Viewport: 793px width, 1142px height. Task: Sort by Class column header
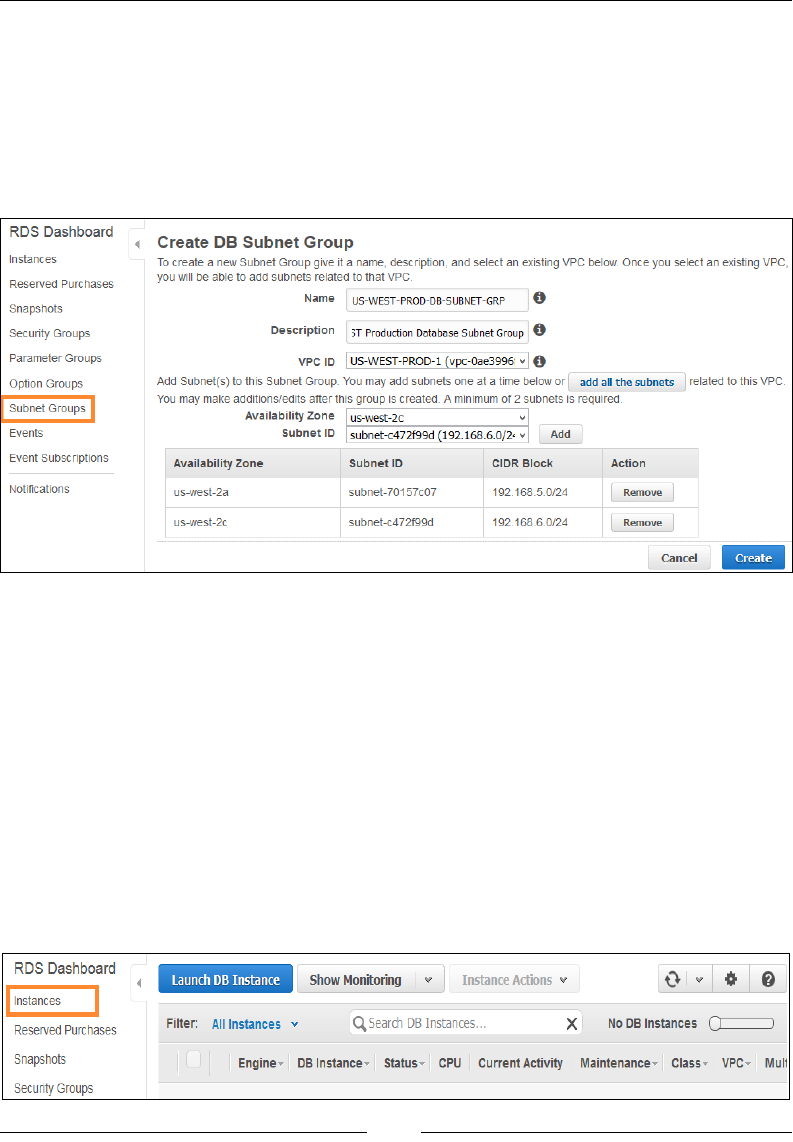(690, 1063)
